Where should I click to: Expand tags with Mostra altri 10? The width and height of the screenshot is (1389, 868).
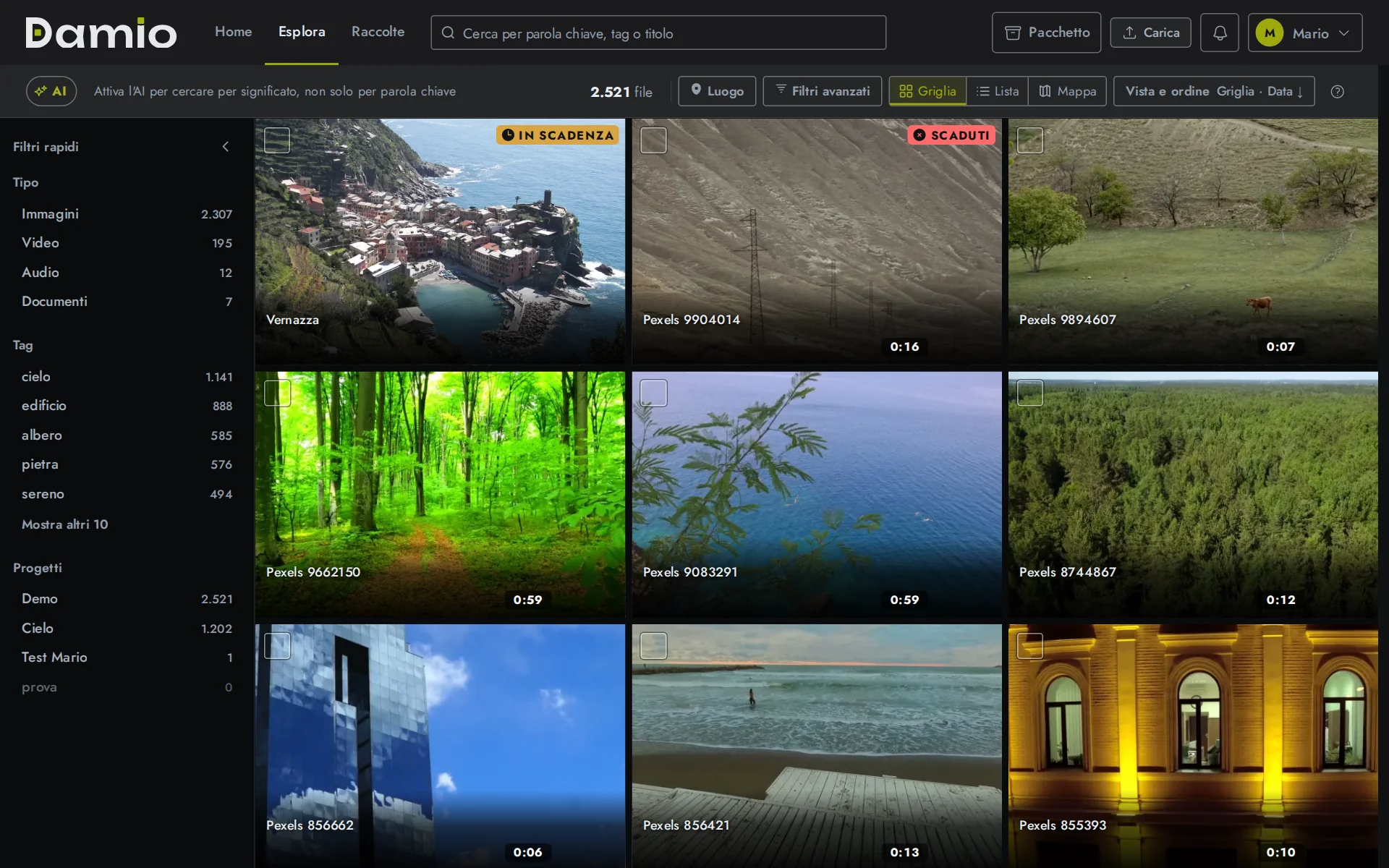[x=64, y=524]
